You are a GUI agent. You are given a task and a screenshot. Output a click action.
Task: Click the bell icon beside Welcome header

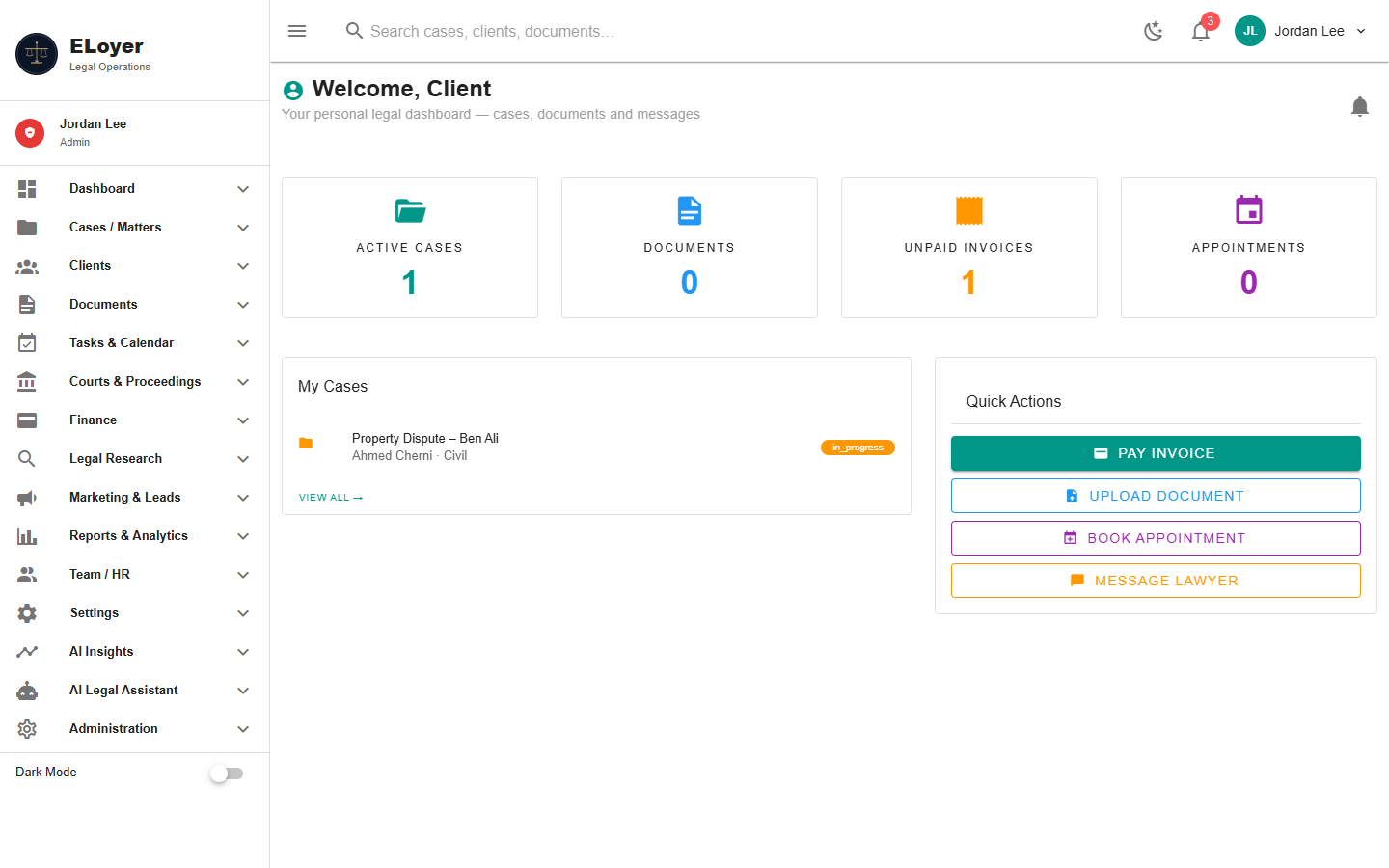pos(1360,106)
